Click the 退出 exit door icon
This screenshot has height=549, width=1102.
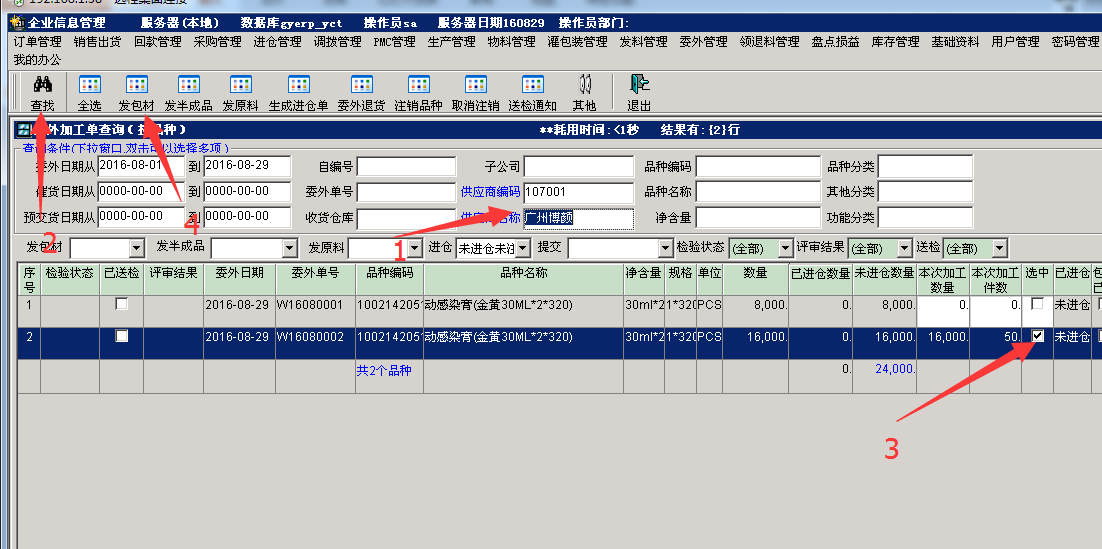tap(638, 85)
